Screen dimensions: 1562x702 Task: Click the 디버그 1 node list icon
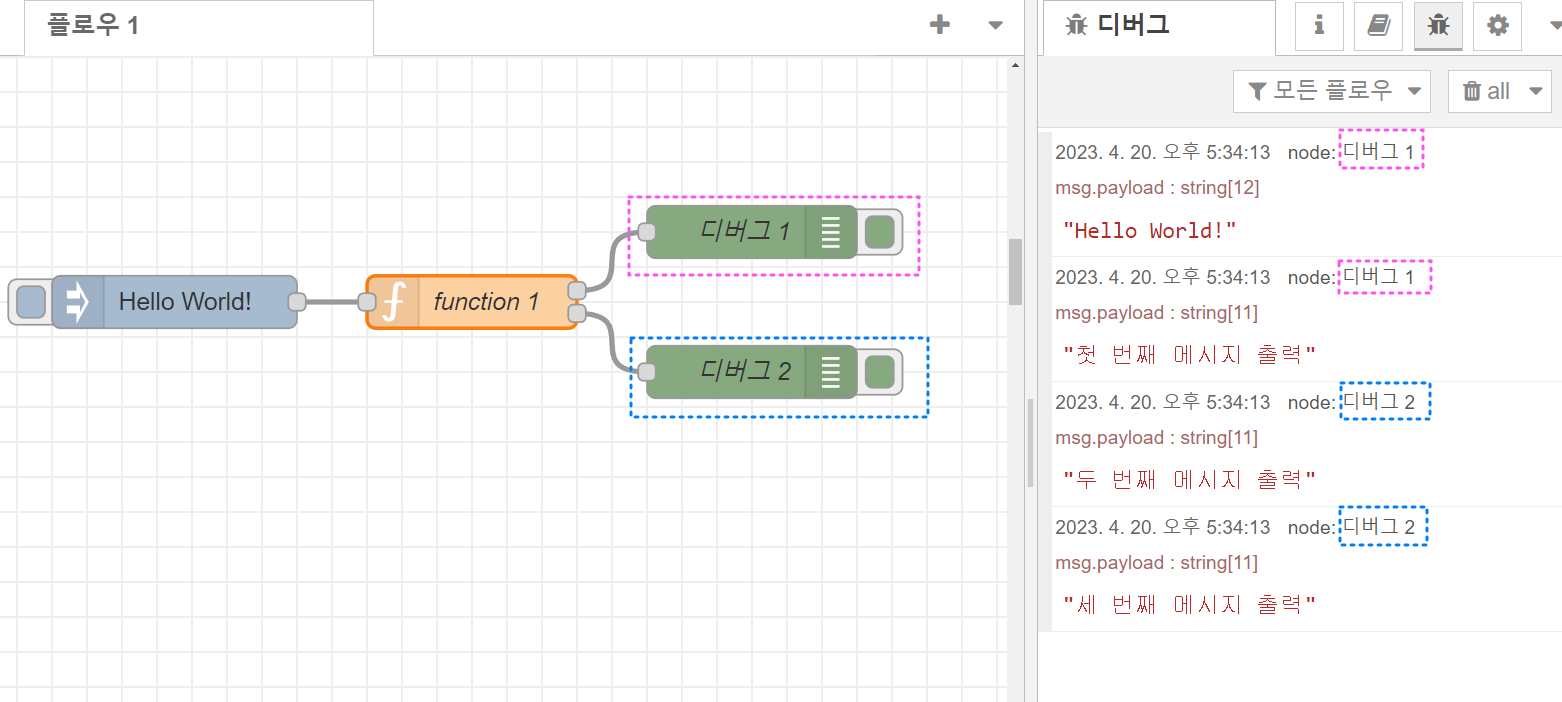coord(831,232)
